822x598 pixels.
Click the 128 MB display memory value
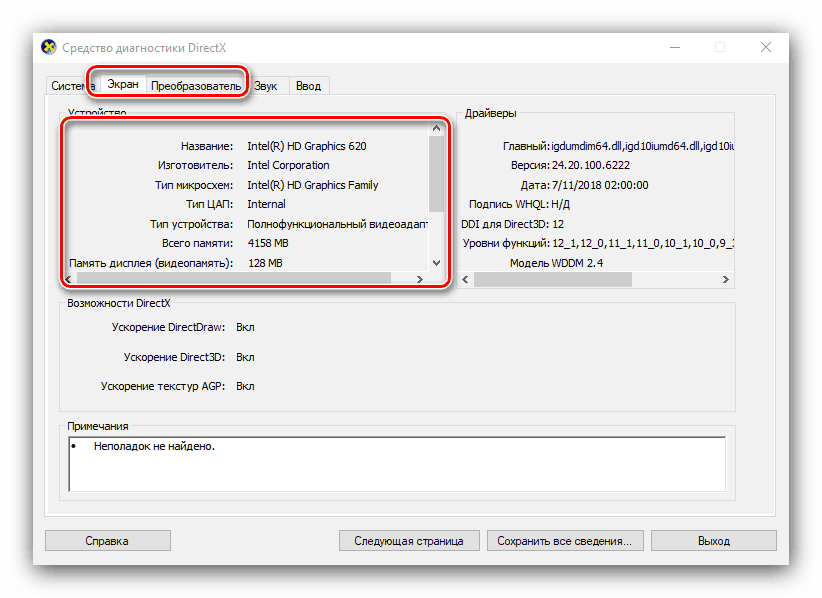[265, 263]
